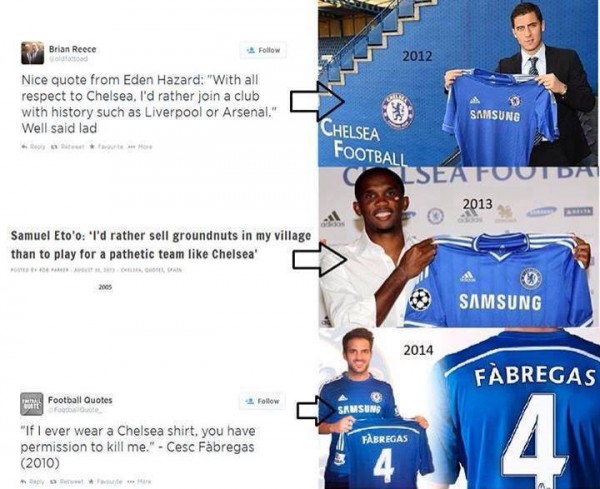Viewport: 600px width, 489px height.
Task: Retweet the Eden Hazard quote tweet
Action: [x=67, y=147]
